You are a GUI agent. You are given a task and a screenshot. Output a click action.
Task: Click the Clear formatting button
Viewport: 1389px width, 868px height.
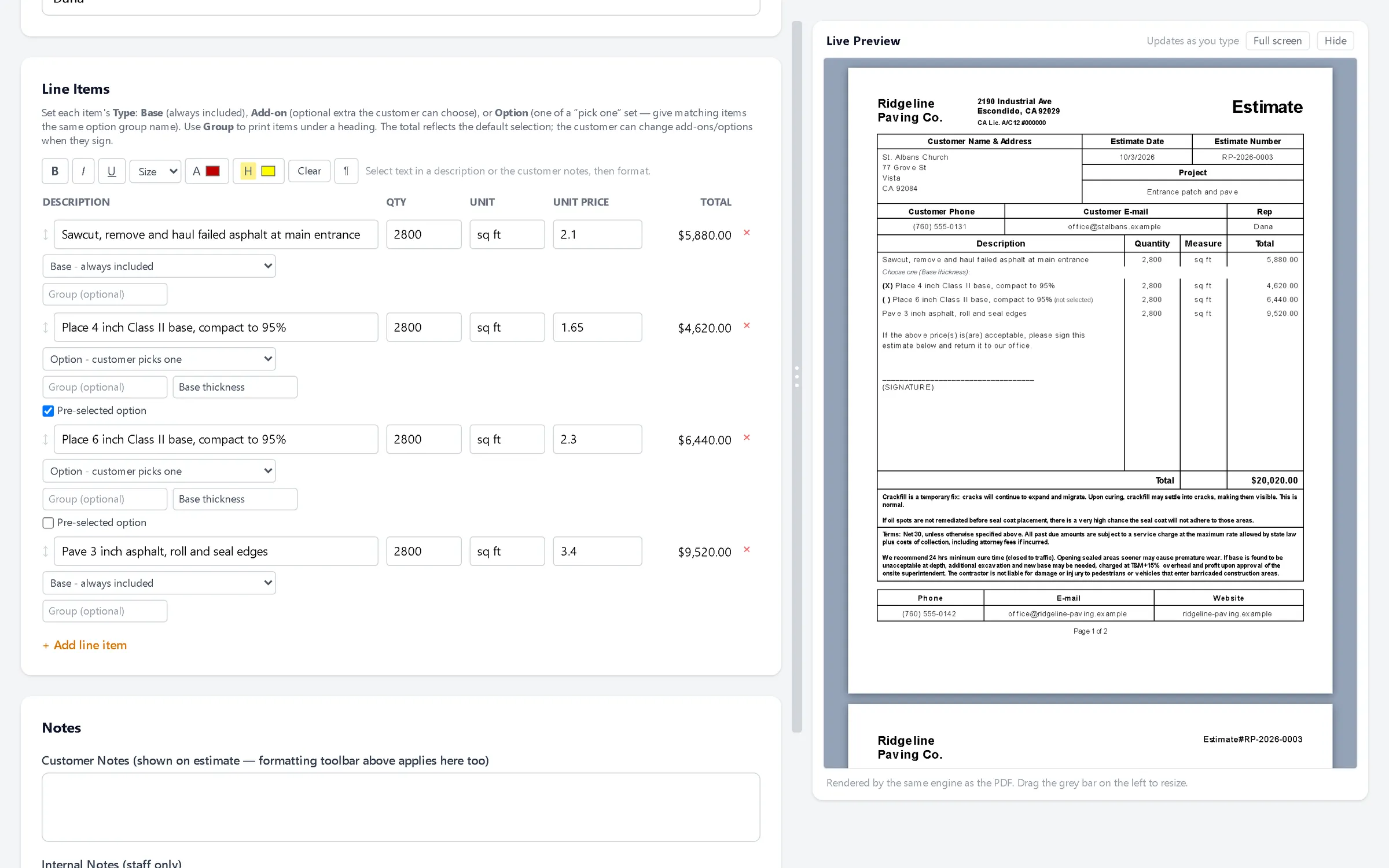pyautogui.click(x=309, y=171)
